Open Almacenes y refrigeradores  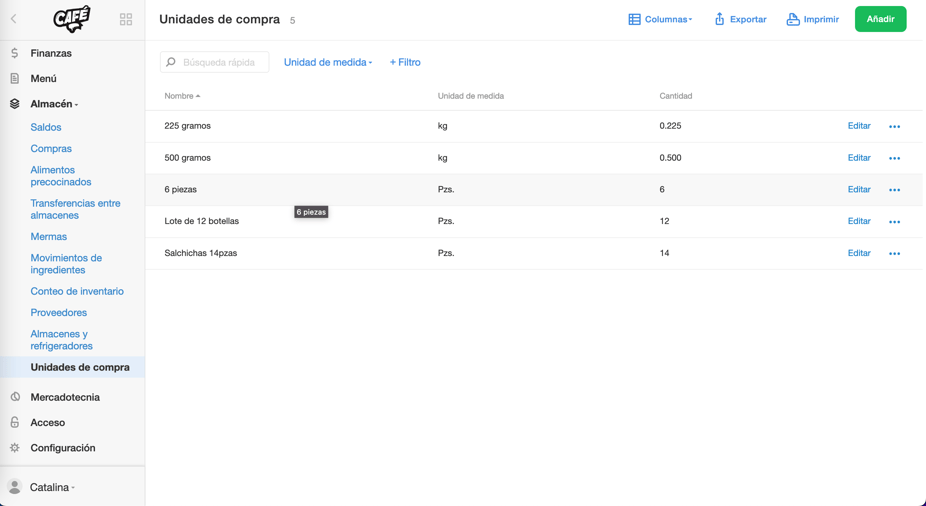point(61,340)
